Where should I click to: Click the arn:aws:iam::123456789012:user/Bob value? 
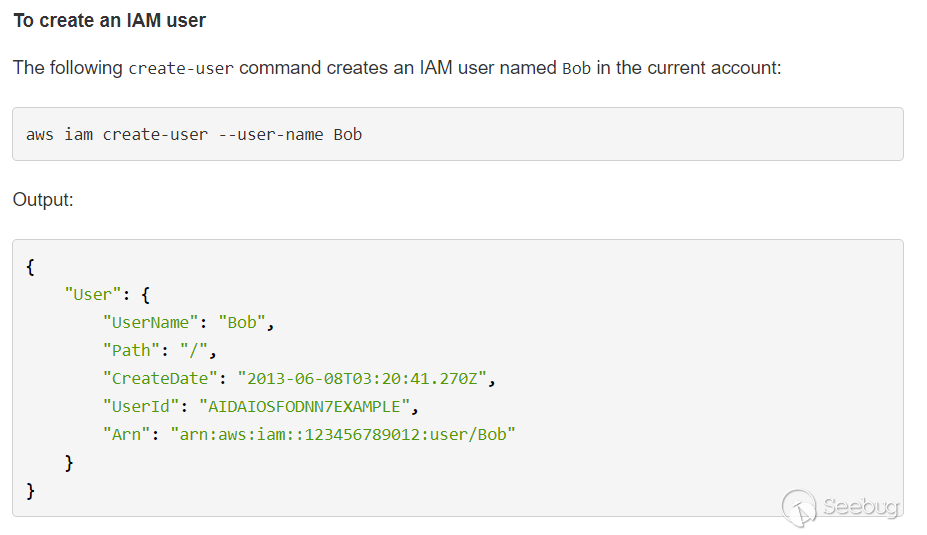pyautogui.click(x=342, y=435)
